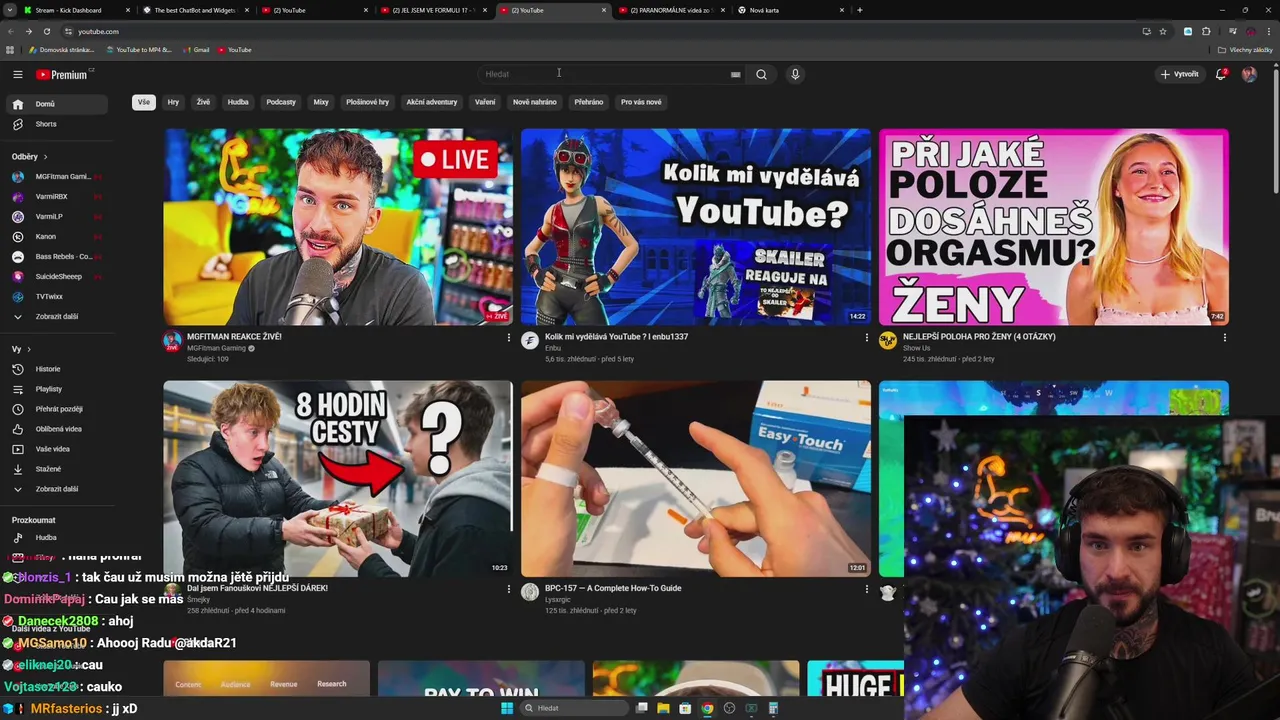The height and width of the screenshot is (720, 1280).
Task: Expand Zobrazit další under Vy section
Action: [x=56, y=489]
